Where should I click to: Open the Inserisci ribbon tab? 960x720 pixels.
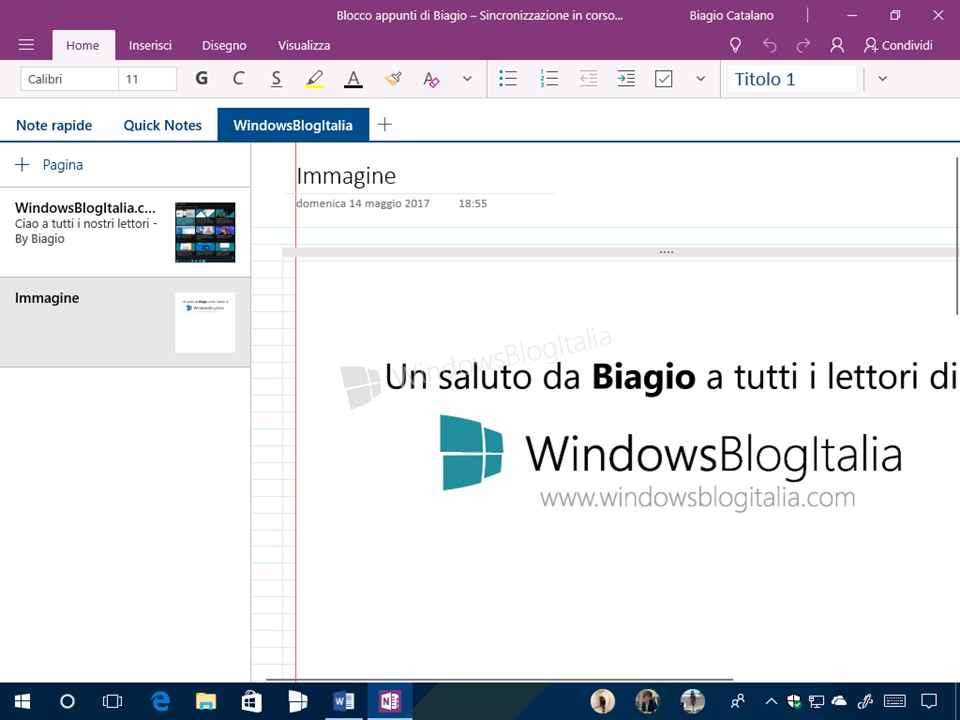150,45
